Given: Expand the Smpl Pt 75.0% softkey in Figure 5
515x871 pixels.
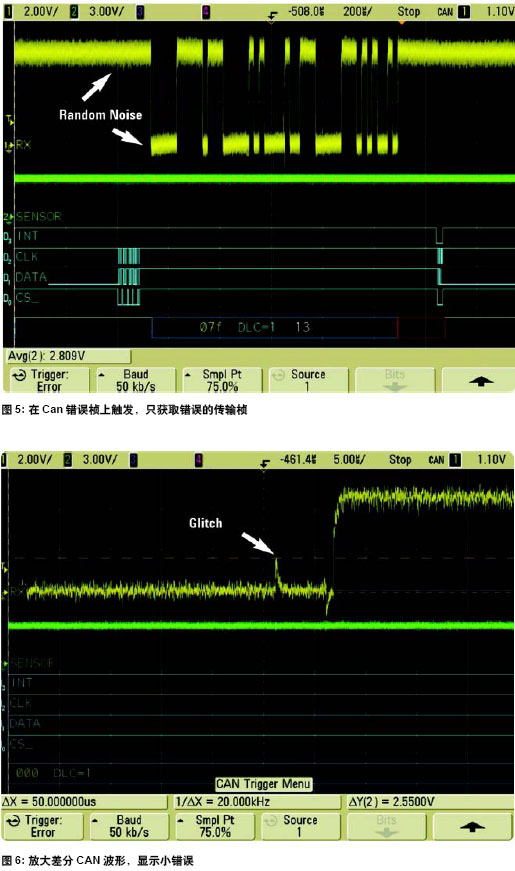Looking at the screenshot, I should coord(222,381).
